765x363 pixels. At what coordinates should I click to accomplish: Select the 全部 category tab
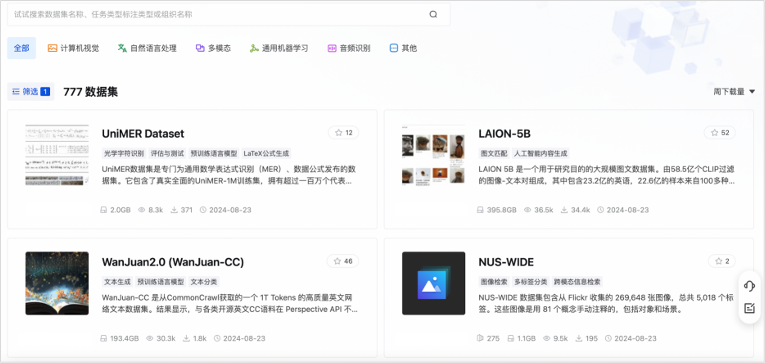21,48
